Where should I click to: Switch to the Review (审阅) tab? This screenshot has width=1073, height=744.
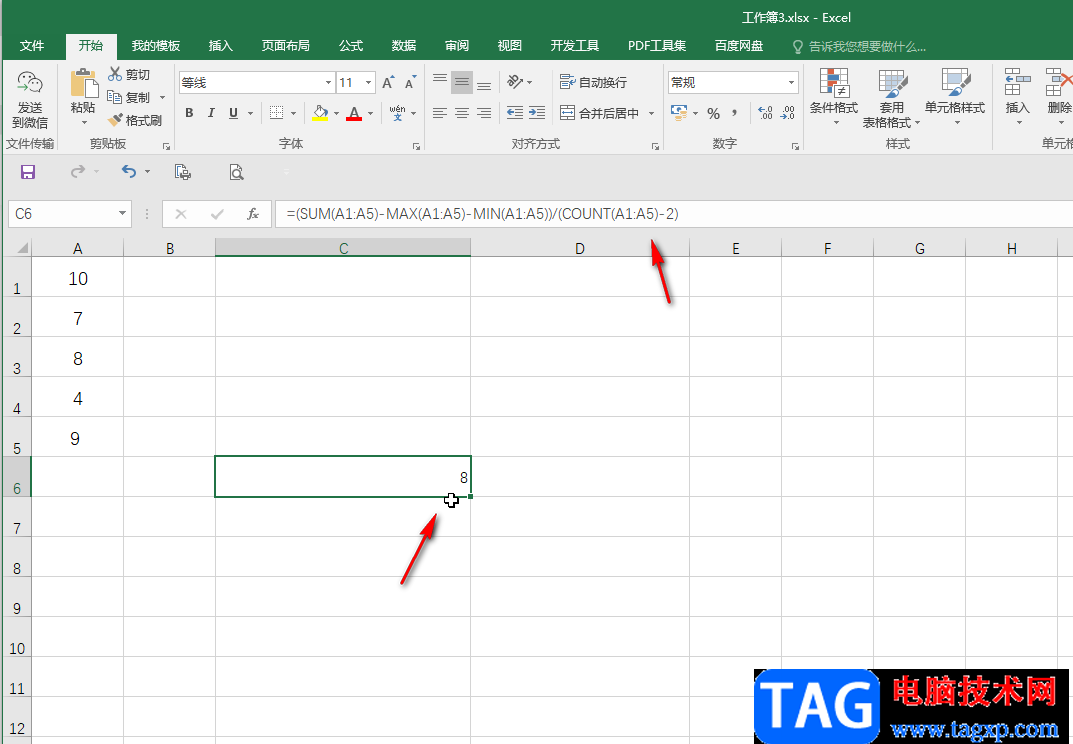click(456, 46)
